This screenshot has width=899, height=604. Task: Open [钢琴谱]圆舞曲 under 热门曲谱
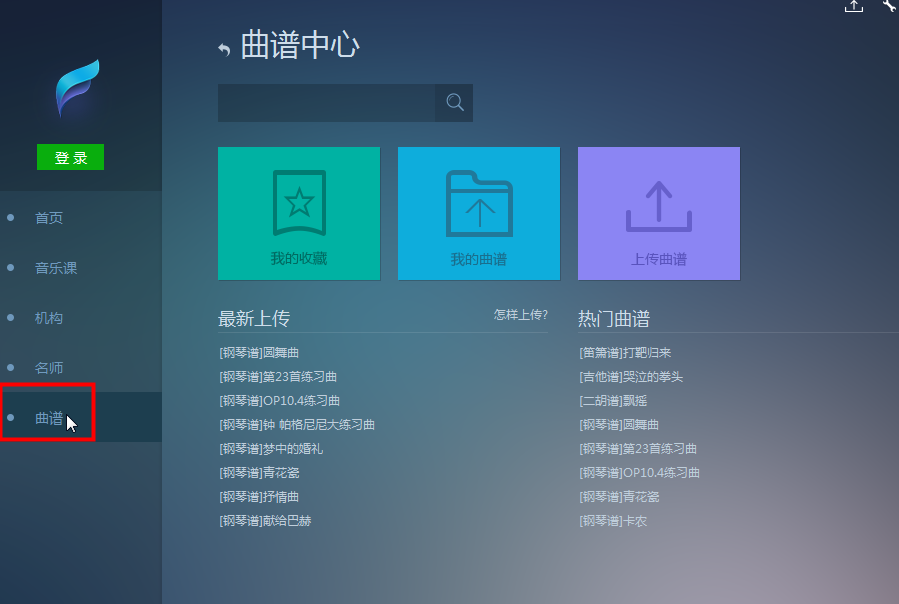[x=619, y=425]
